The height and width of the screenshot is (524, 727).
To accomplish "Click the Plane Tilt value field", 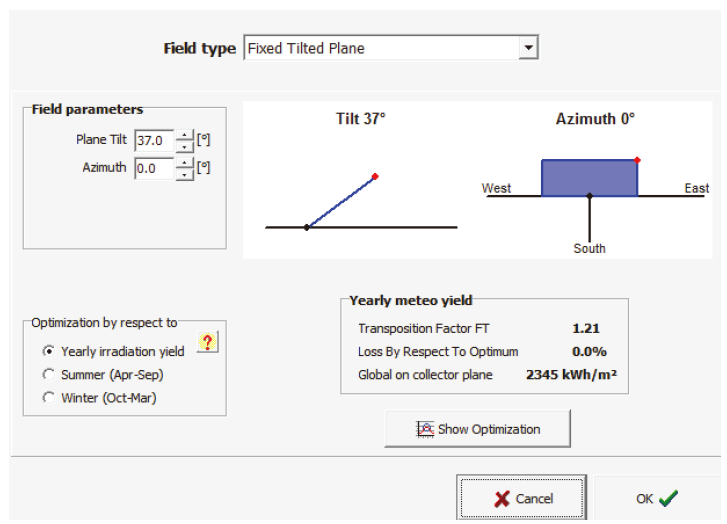I will [154, 141].
